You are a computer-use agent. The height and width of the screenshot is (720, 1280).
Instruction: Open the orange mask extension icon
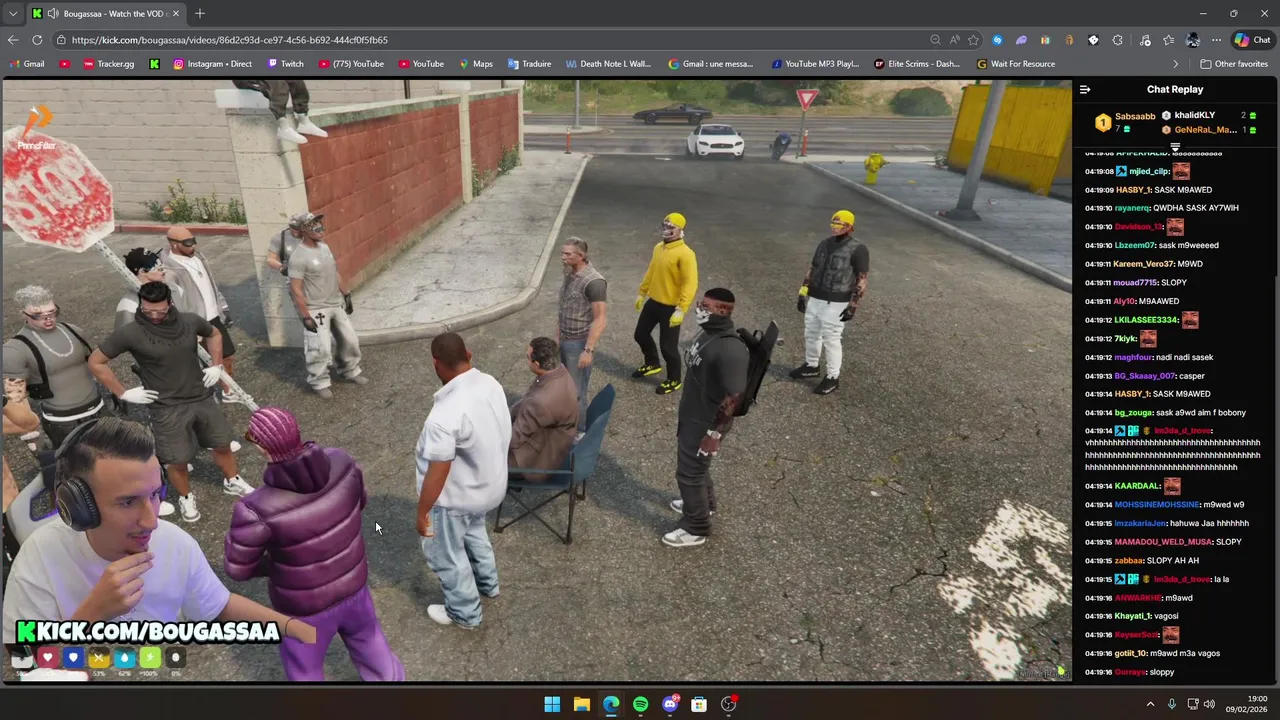tap(1069, 40)
